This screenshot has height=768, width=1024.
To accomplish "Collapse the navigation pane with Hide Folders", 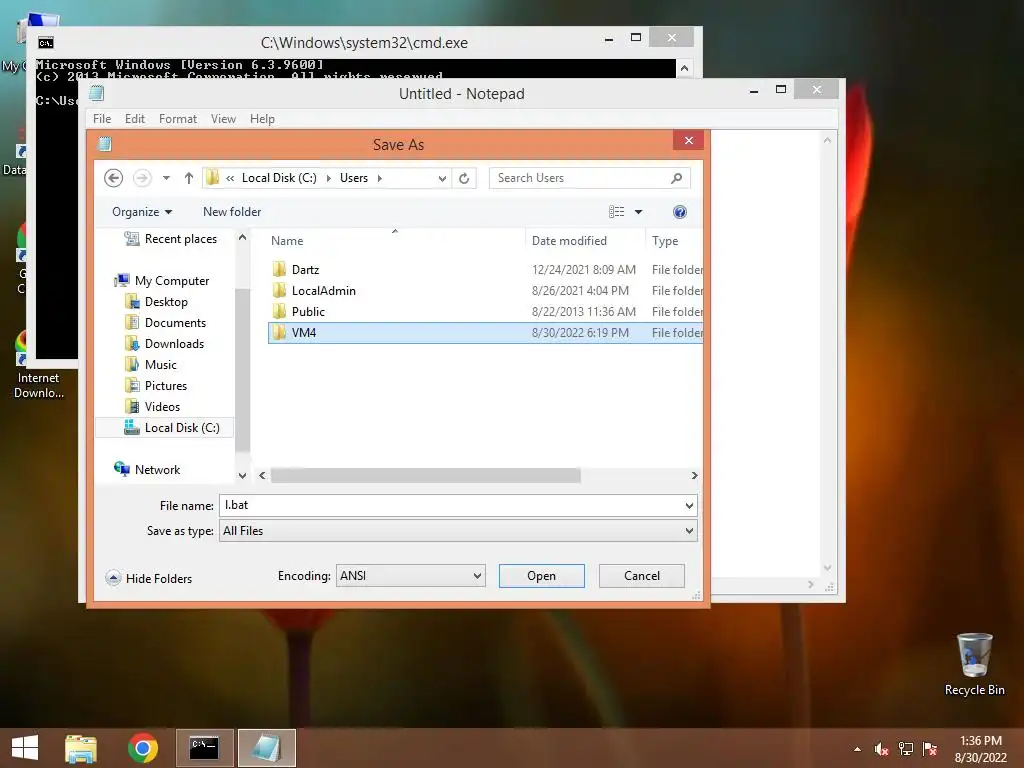I will 149,578.
